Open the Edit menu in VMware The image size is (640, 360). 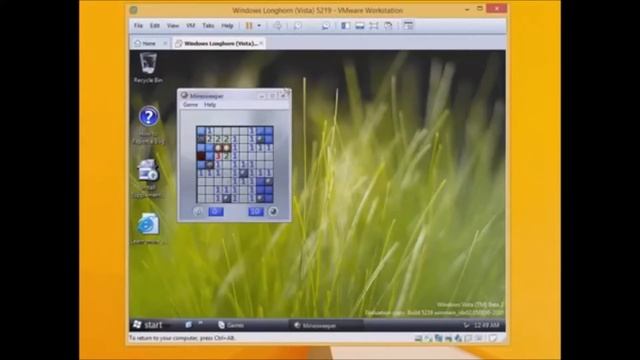(x=155, y=26)
